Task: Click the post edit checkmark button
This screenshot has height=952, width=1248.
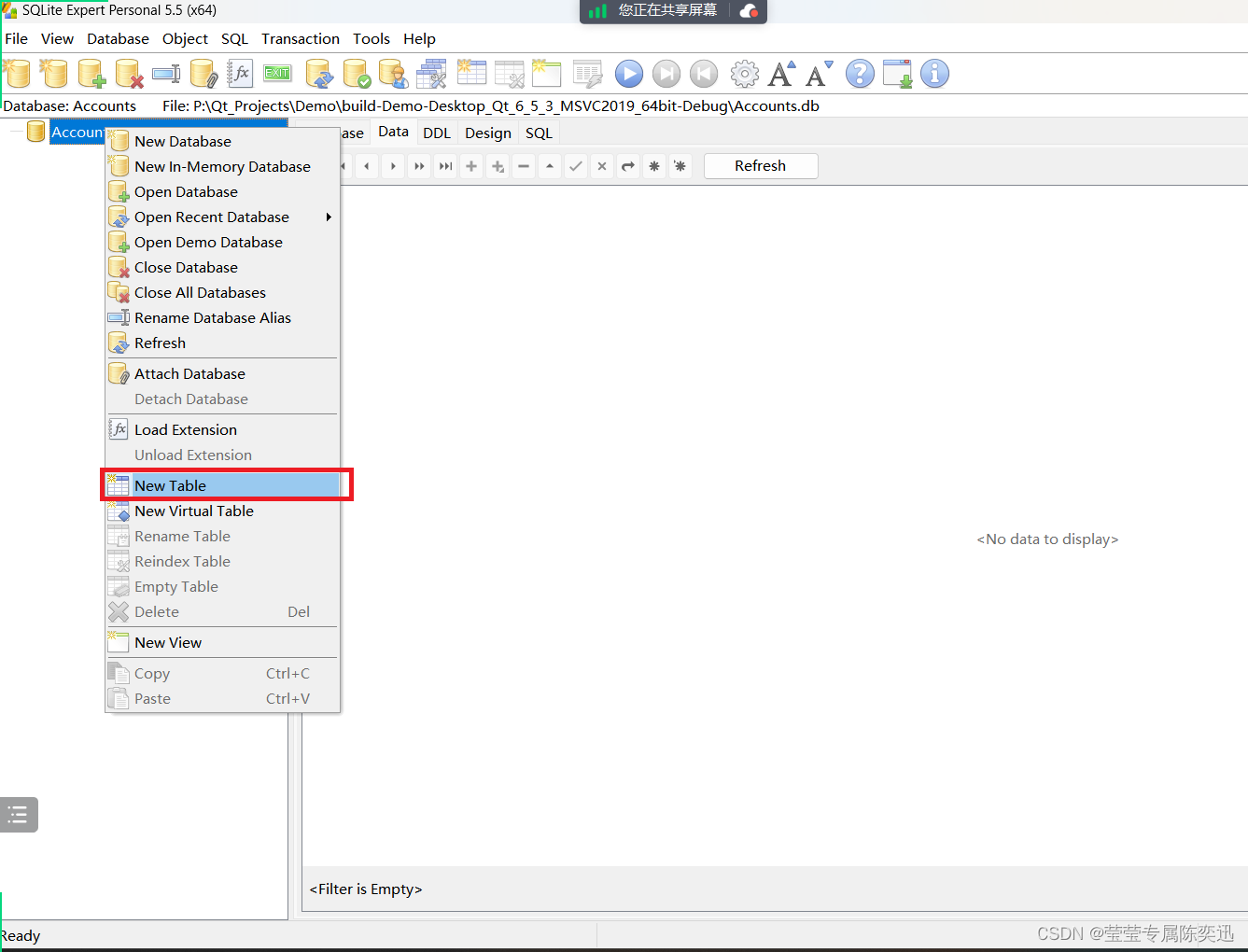Action: tap(576, 166)
